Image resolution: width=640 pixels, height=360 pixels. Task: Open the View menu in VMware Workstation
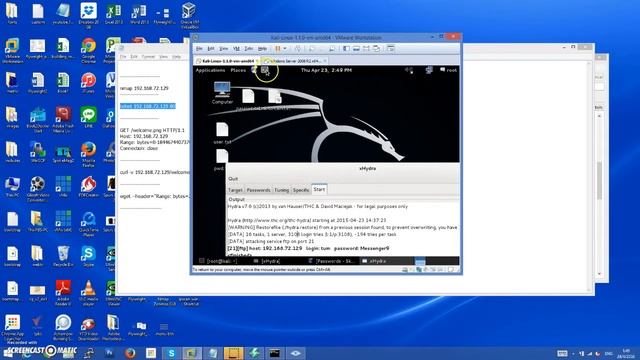(x=224, y=49)
